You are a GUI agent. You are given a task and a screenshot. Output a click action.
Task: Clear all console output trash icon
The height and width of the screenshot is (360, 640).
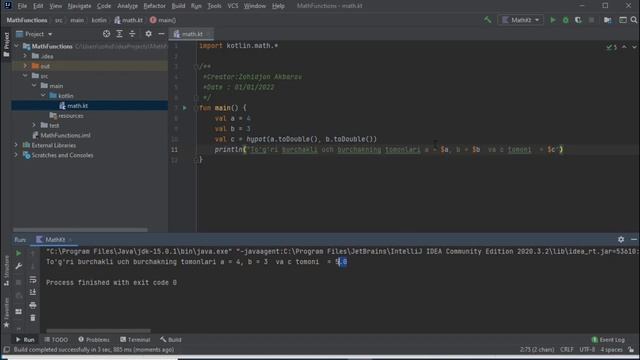point(33,318)
